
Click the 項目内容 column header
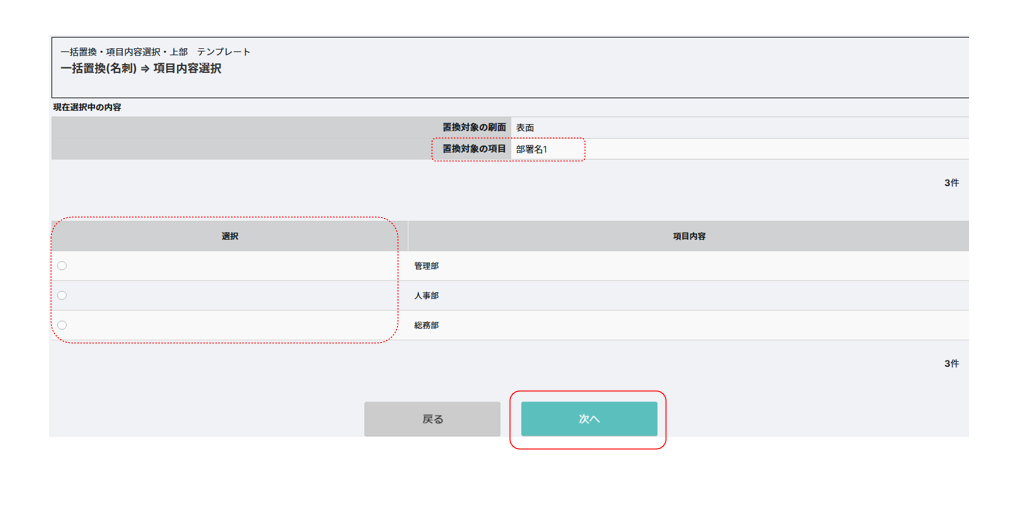[688, 236]
